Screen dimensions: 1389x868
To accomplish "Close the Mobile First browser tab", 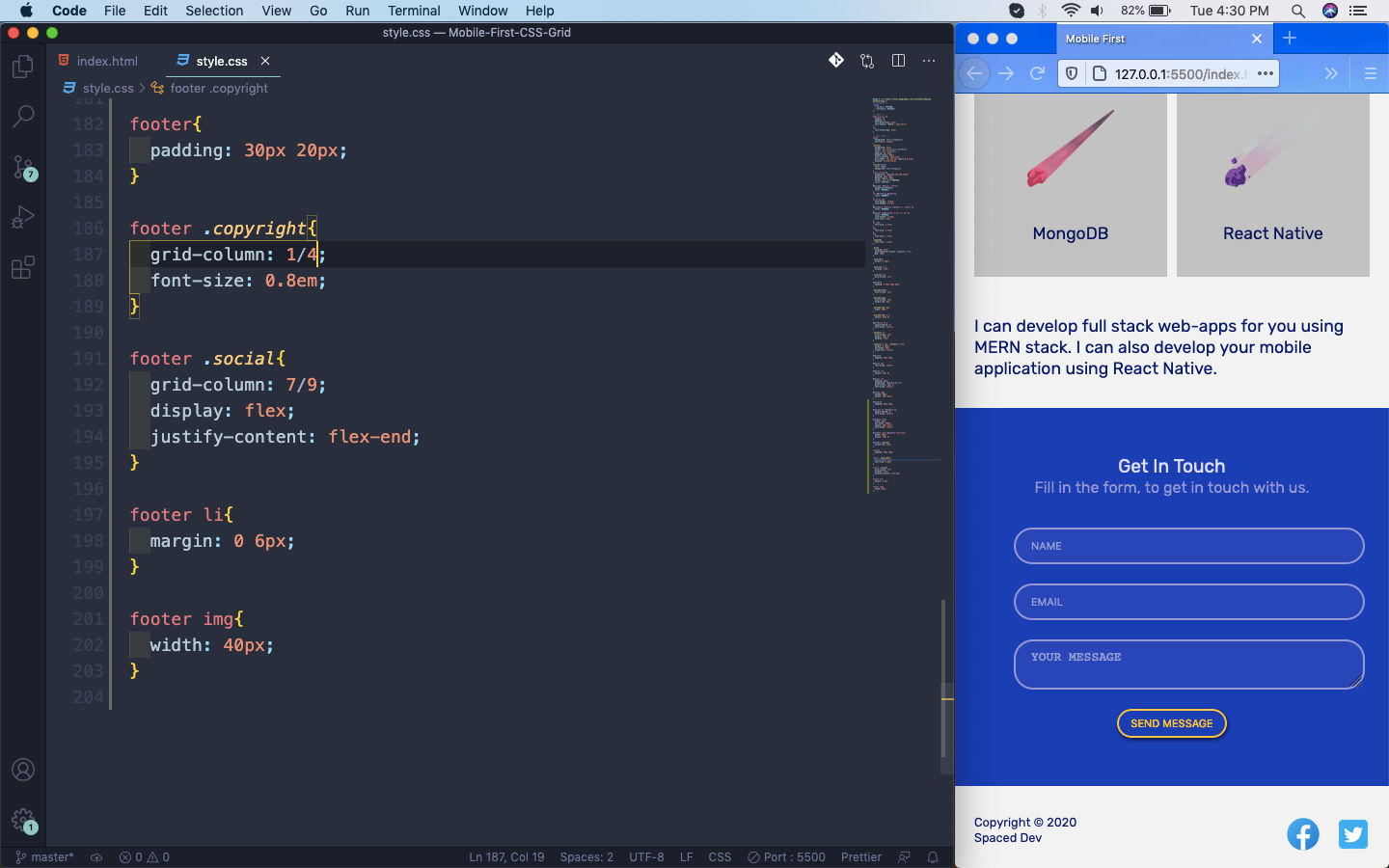I will [x=1257, y=39].
